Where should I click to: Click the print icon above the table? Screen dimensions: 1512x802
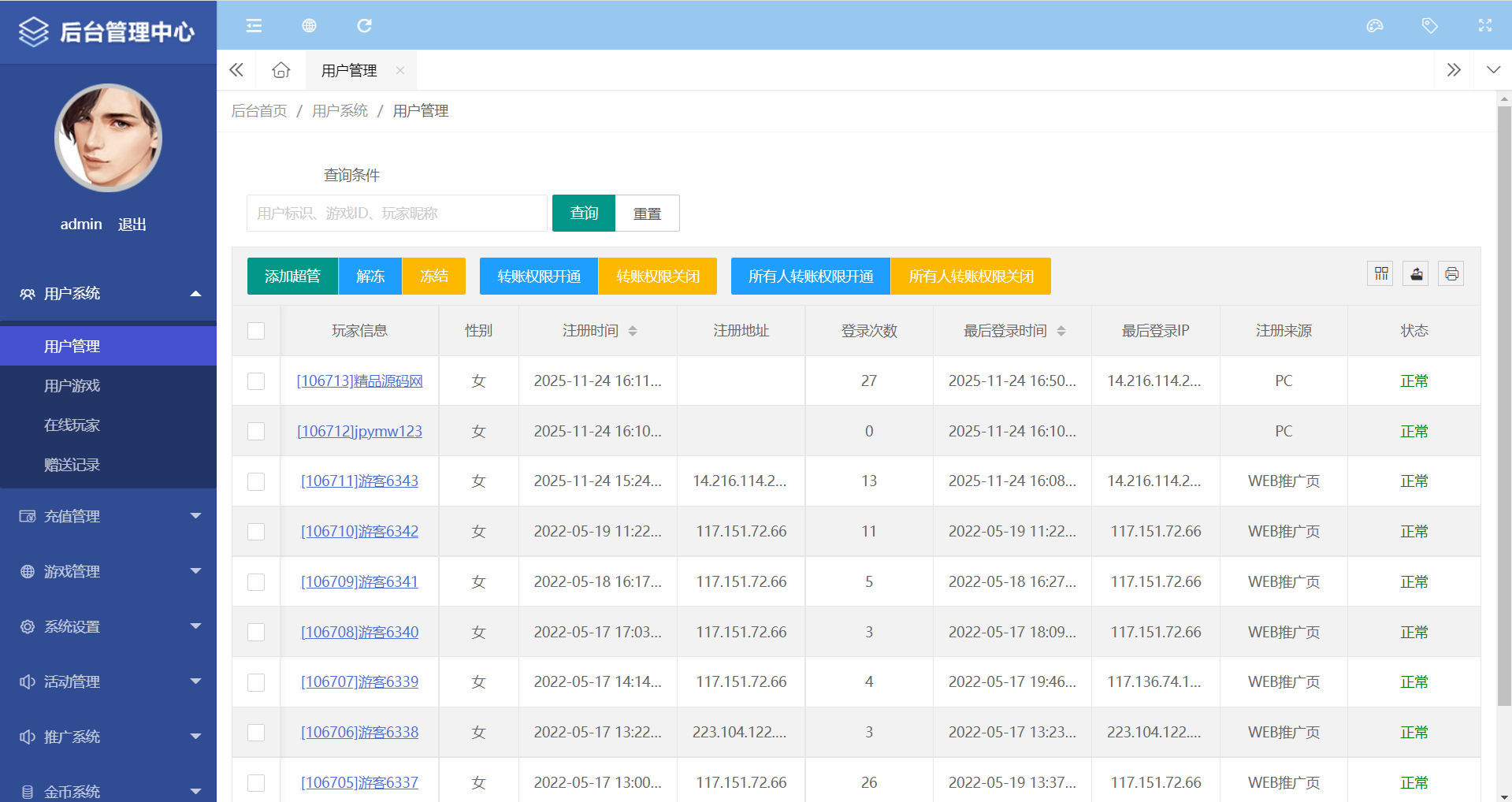[x=1451, y=274]
